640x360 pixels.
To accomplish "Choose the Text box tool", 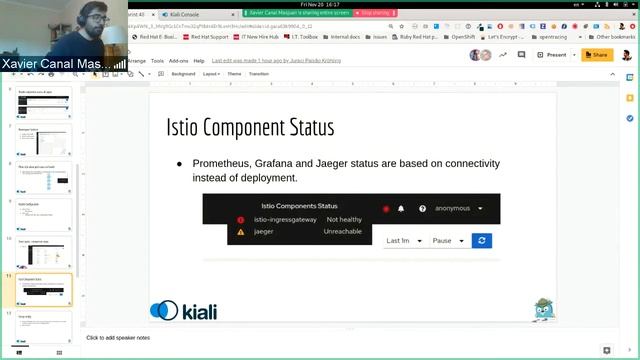I will (105, 74).
